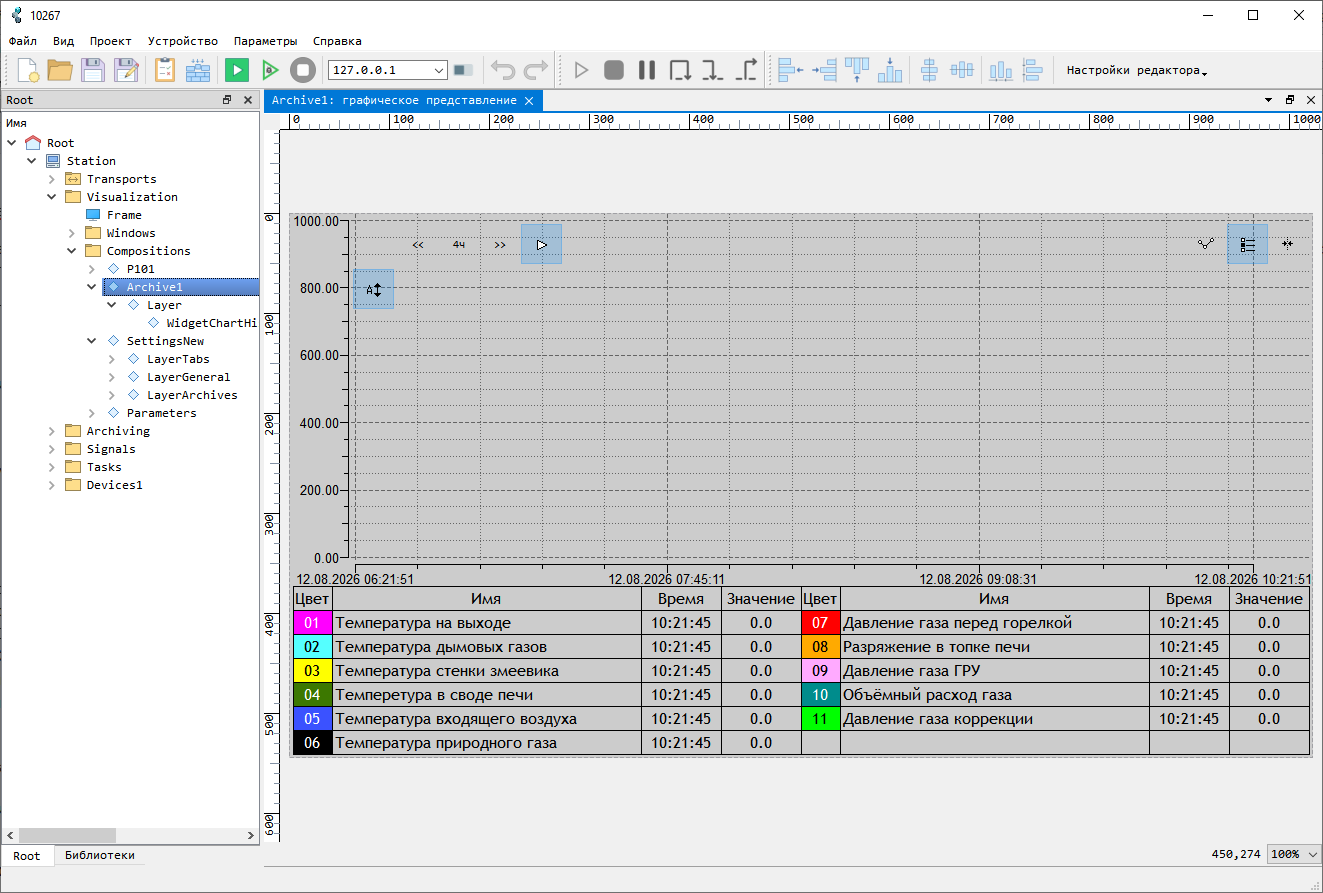Select the Frame item in tree

124,215
